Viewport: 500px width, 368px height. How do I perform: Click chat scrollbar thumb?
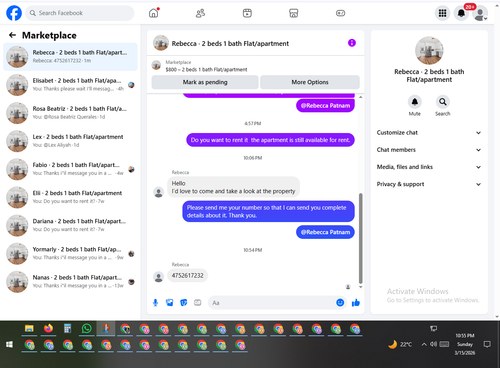coord(360,238)
